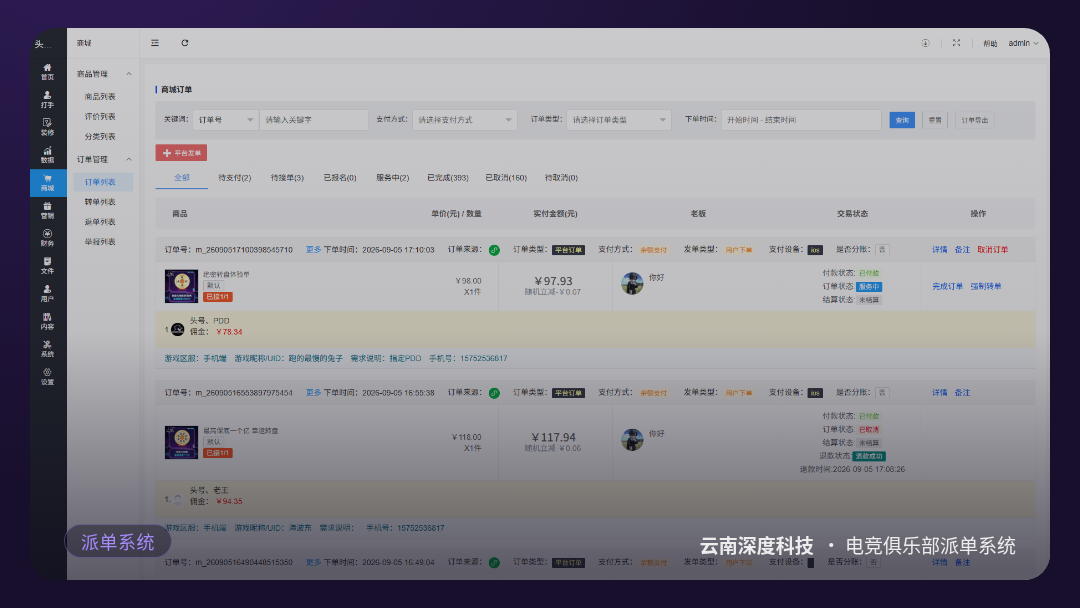Click 完成订单 on the first order
1080x608 pixels.
[947, 286]
